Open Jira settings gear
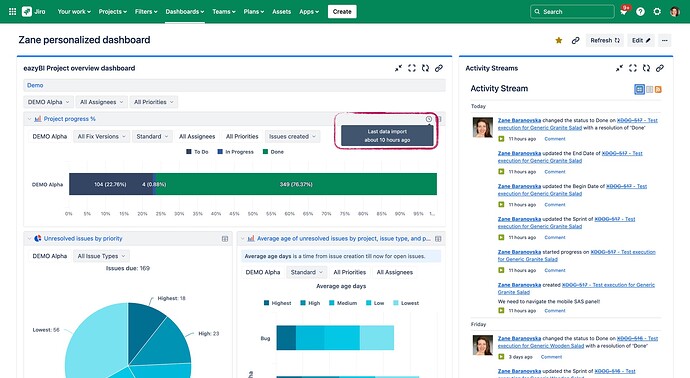 (x=657, y=11)
